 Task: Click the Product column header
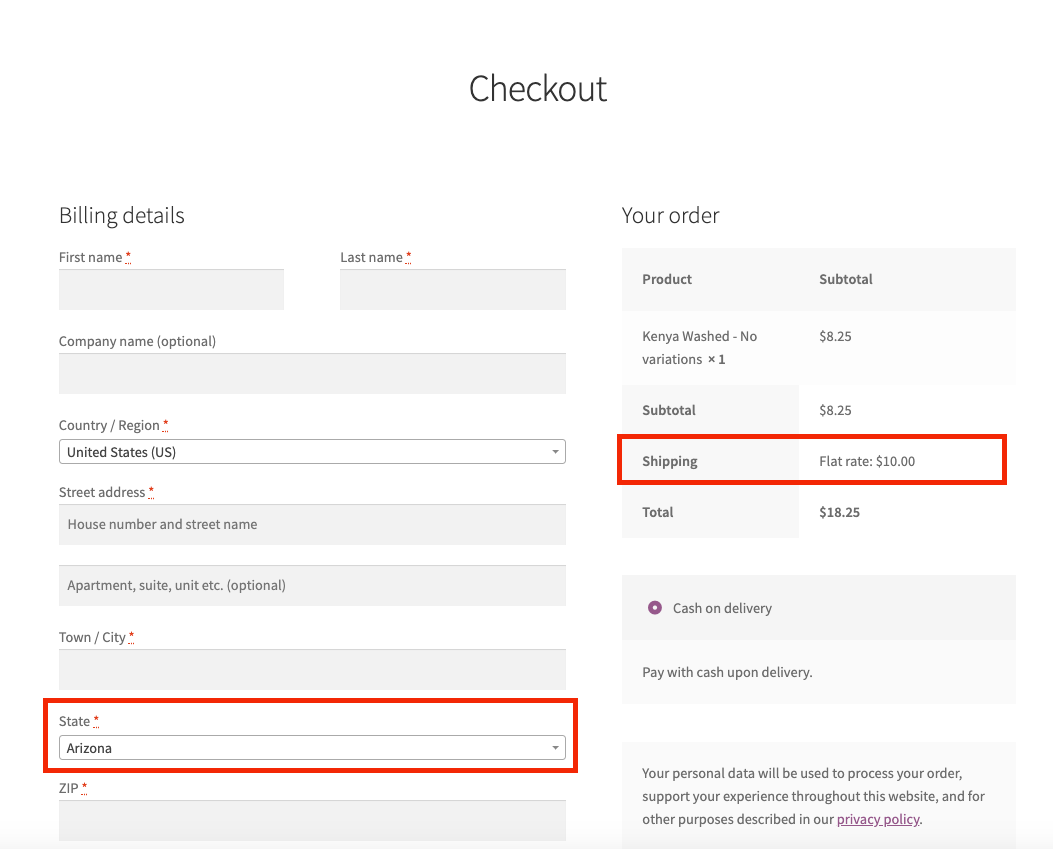click(667, 279)
